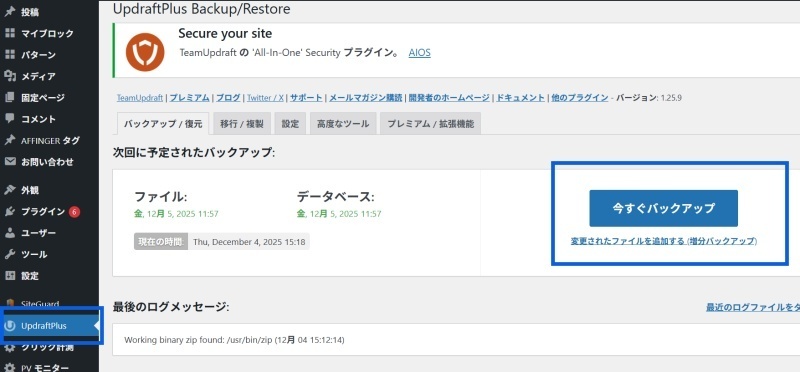Click the 現在の時間 label badge
The image size is (800, 372).
coord(161,242)
